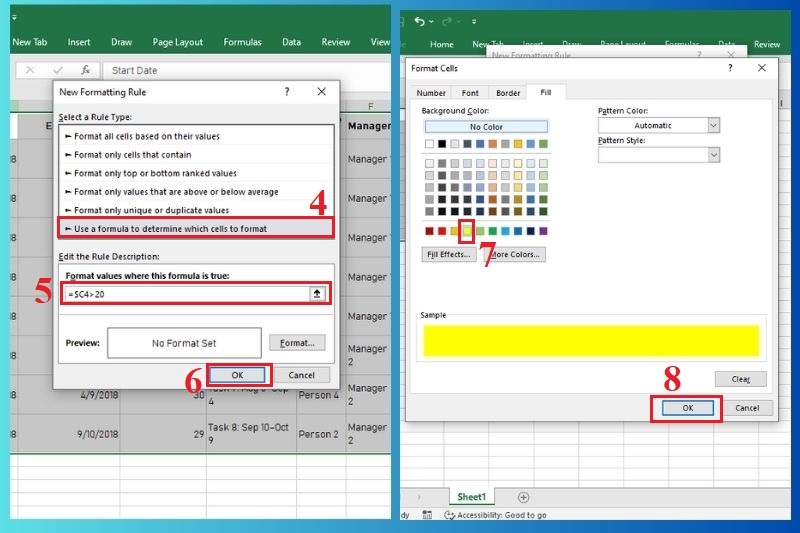Select rule type Format all cells based on their values
The image size is (800, 533).
(x=196, y=136)
